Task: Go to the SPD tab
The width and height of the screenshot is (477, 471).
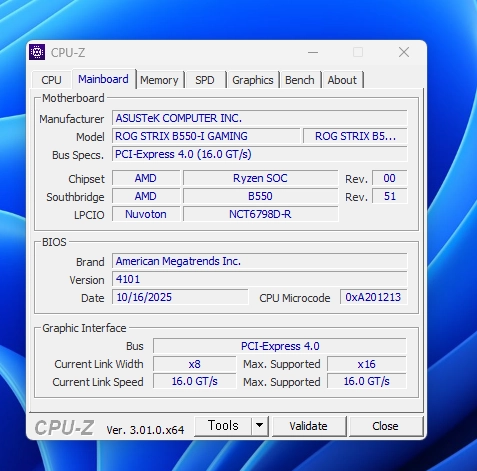Action: [x=205, y=80]
